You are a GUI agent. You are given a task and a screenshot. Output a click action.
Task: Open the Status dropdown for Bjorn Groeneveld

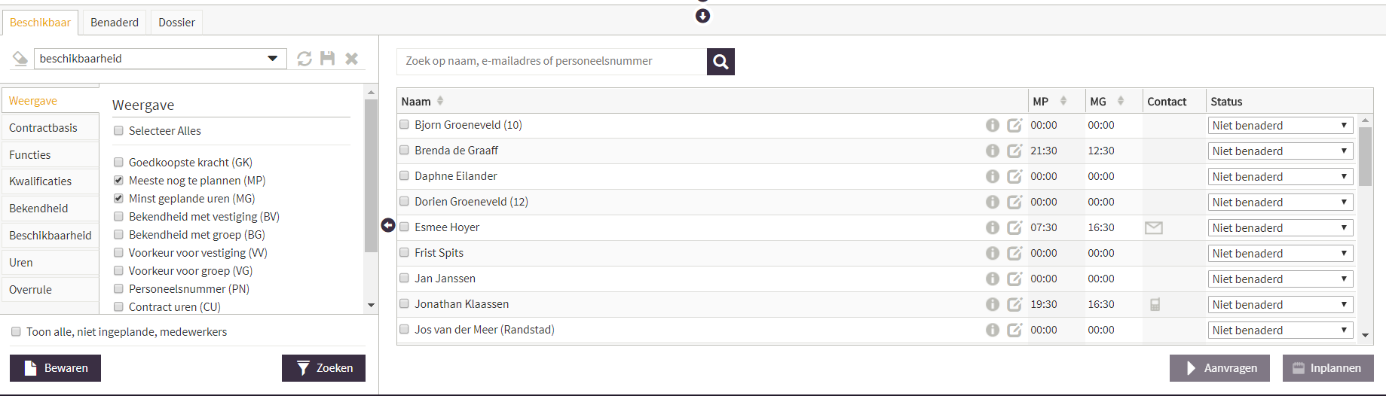[1281, 125]
